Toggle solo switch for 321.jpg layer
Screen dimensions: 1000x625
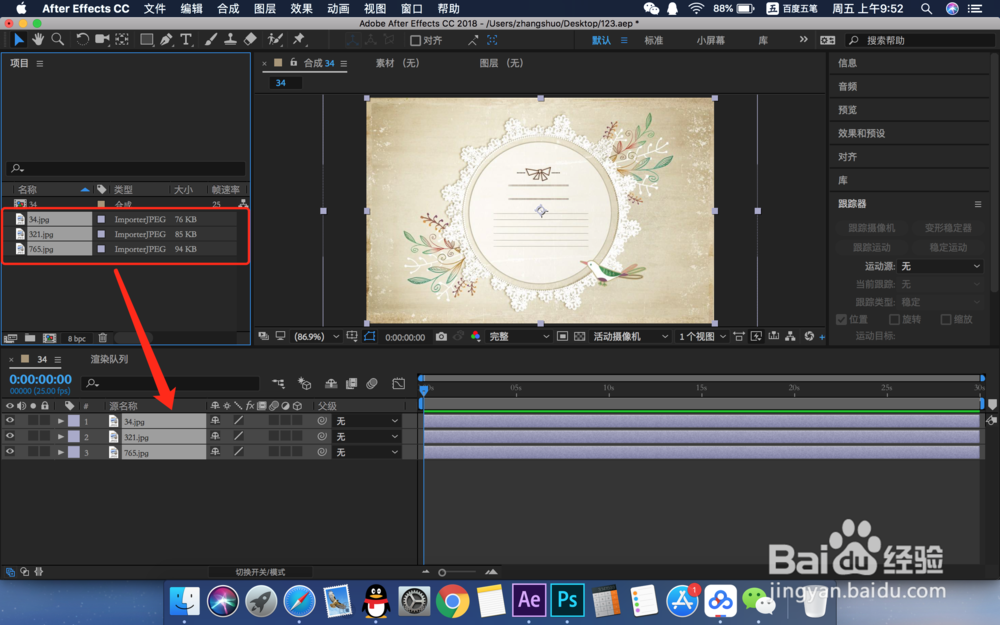coord(33,436)
